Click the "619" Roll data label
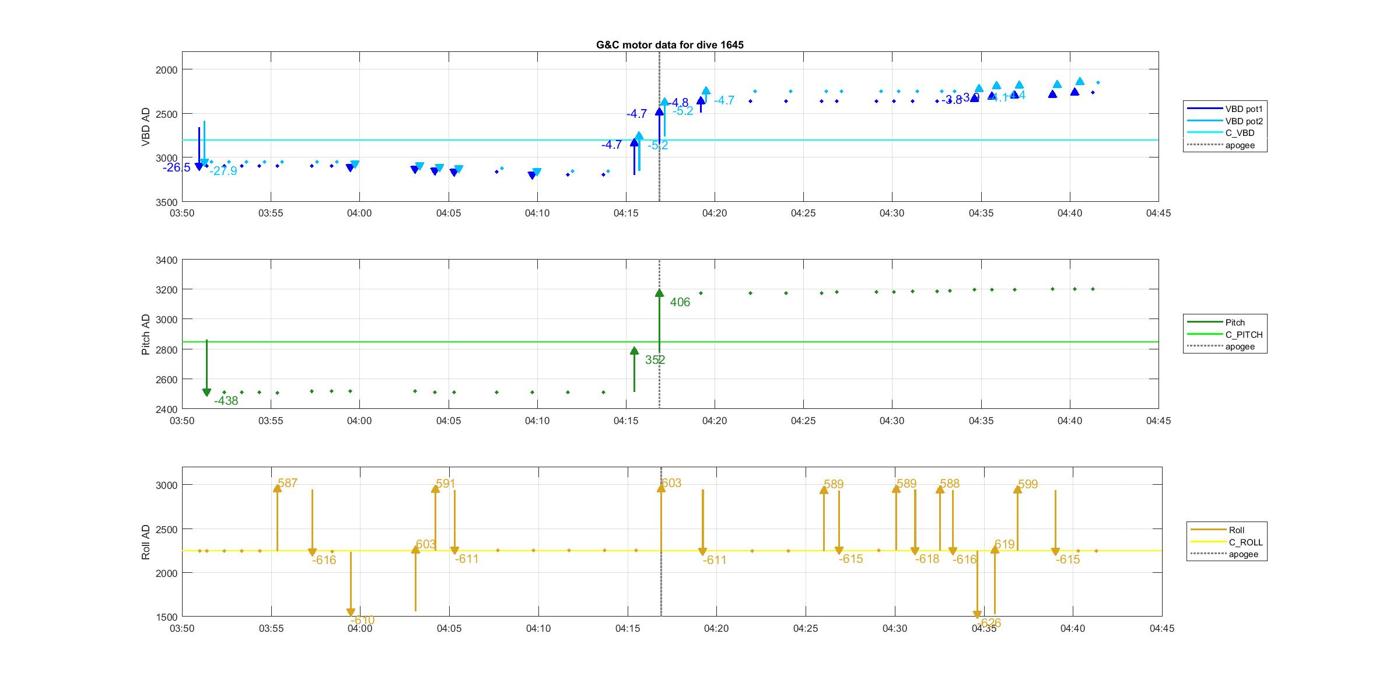This screenshot has height=693, width=1400. pos(1005,545)
